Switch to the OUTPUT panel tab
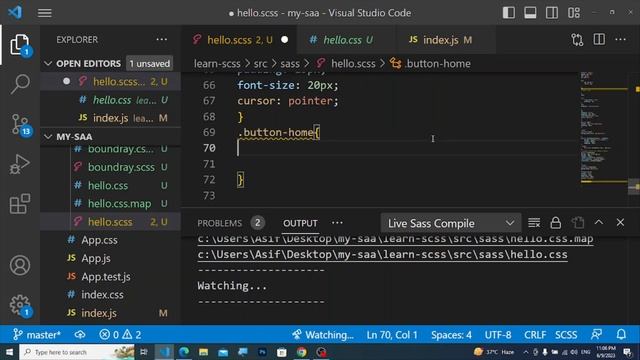 [300, 223]
